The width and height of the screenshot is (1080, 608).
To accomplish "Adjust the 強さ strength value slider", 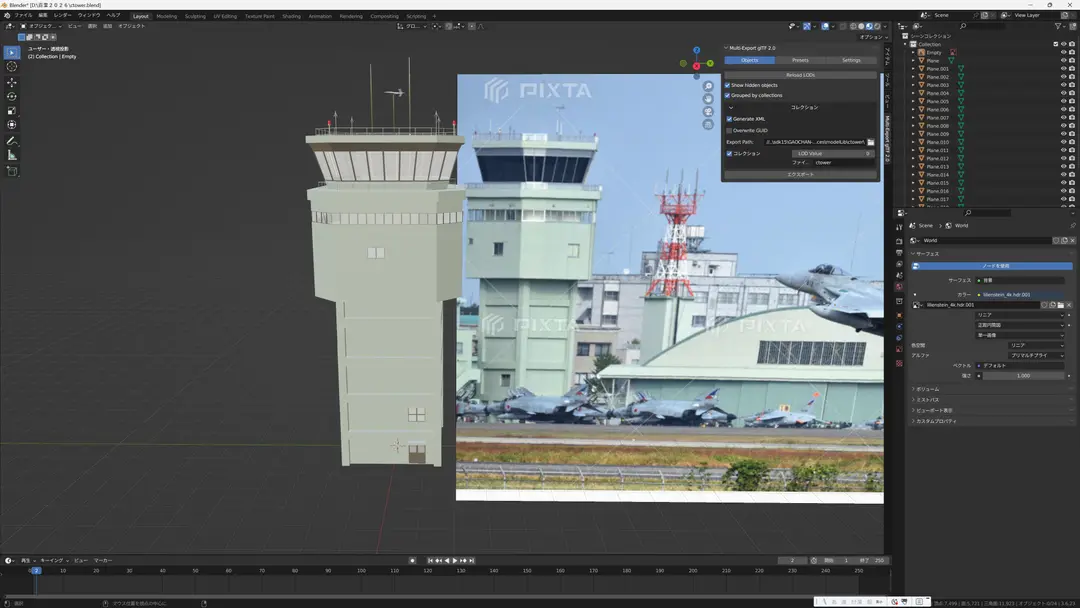I will (x=1024, y=376).
